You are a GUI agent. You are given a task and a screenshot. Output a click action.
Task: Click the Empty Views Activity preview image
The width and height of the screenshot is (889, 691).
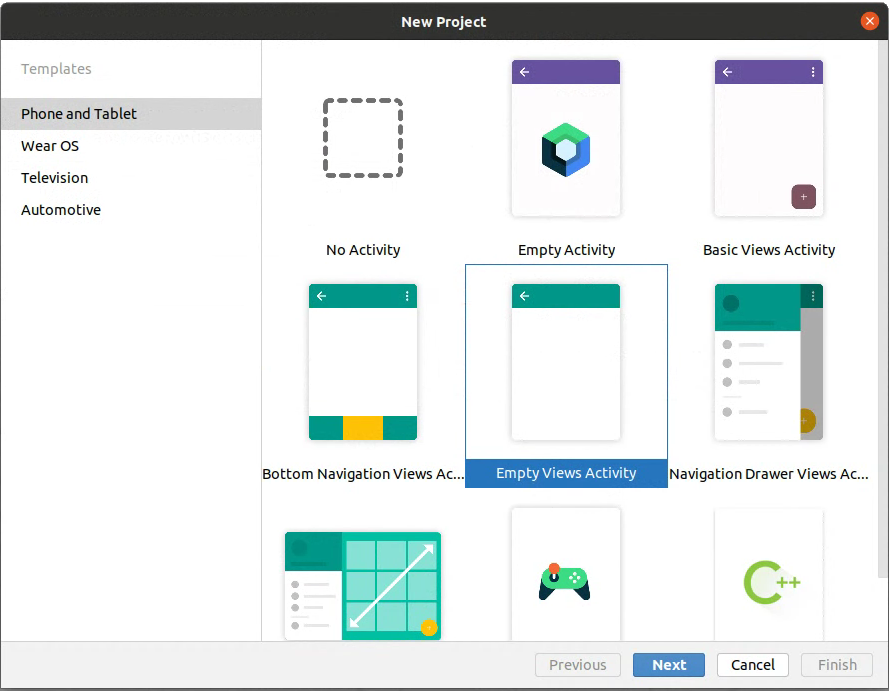[x=566, y=363]
